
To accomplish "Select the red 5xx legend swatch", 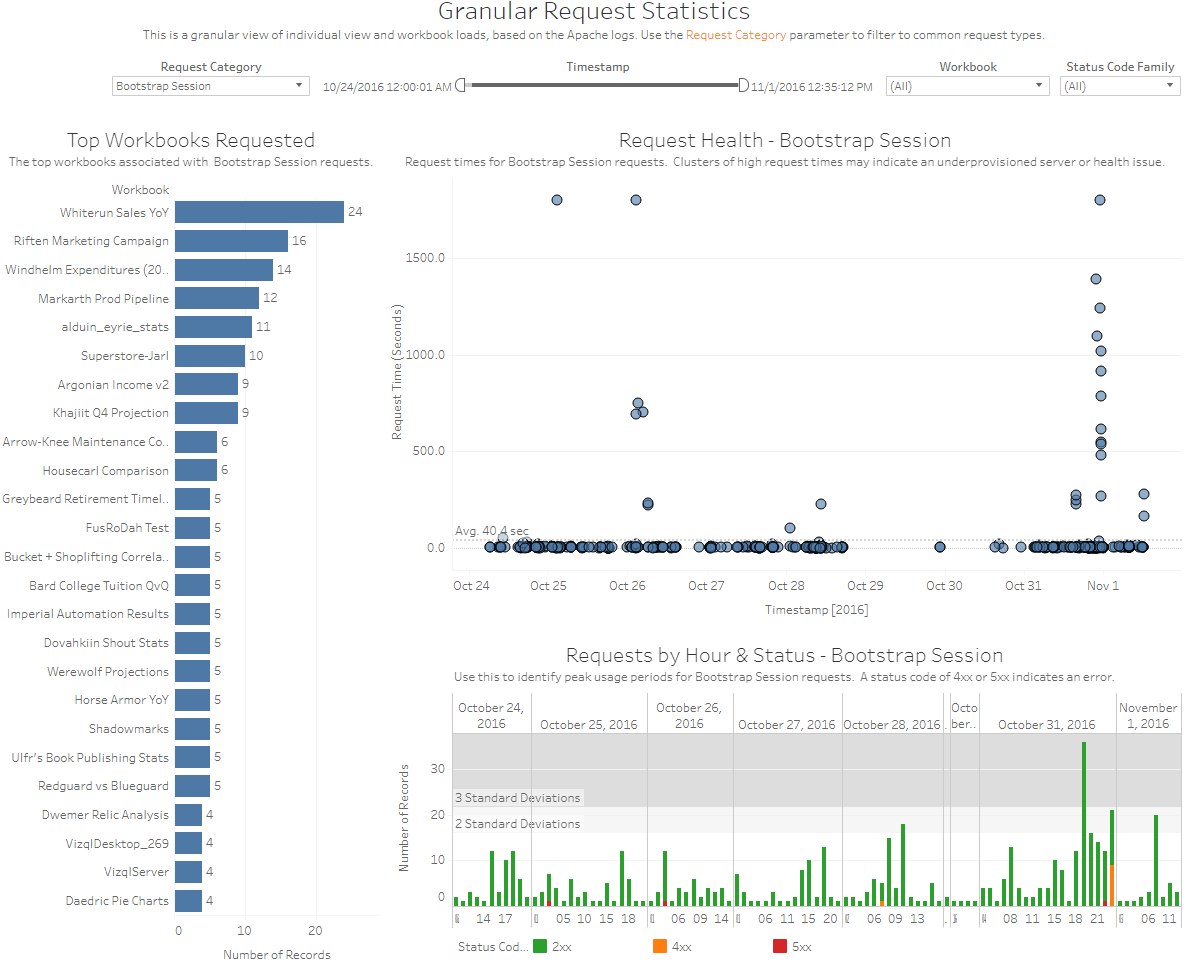I will [x=780, y=946].
